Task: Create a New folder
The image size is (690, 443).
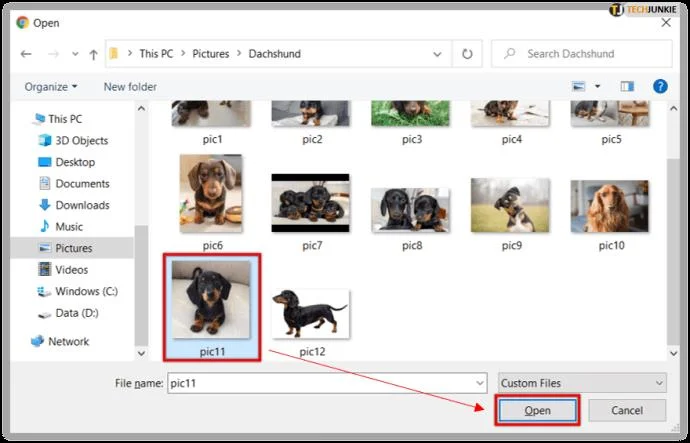Action: click(130, 87)
